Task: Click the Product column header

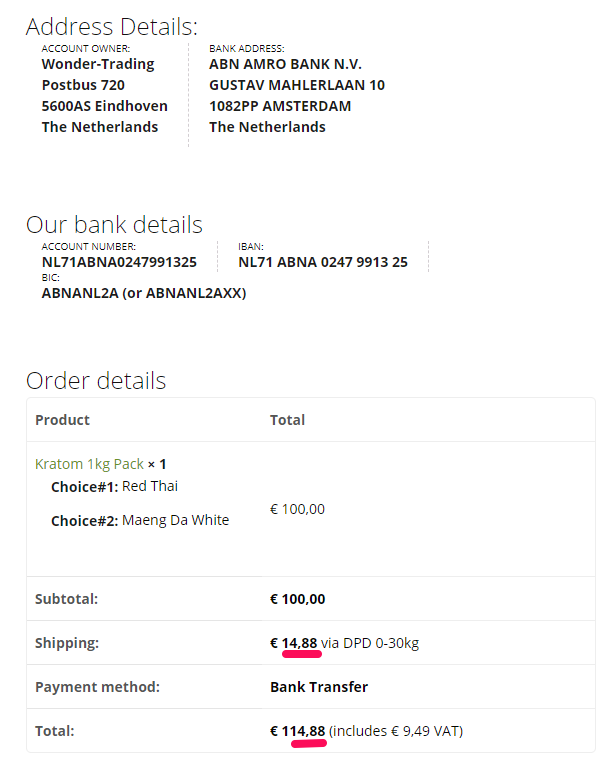Action: [62, 420]
